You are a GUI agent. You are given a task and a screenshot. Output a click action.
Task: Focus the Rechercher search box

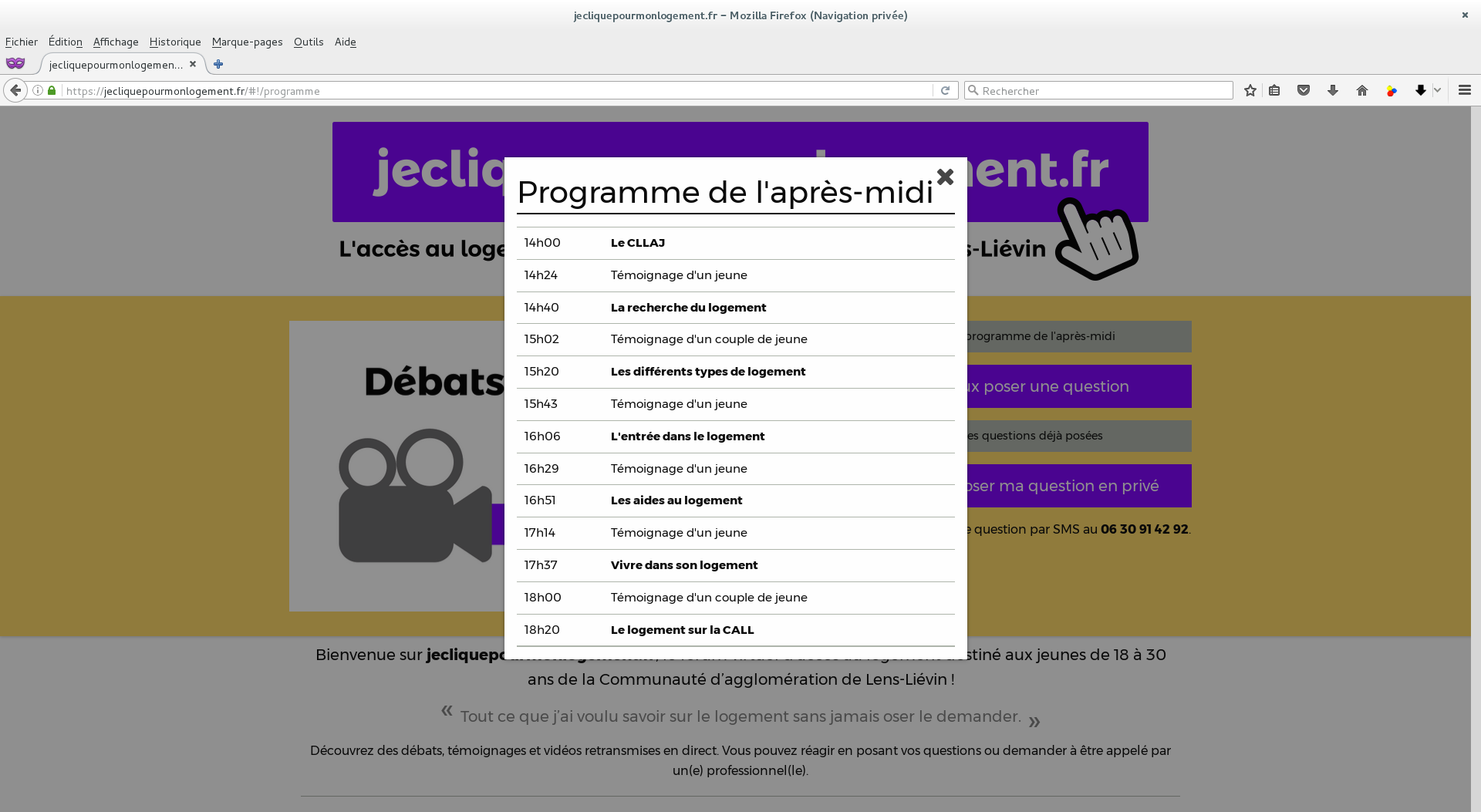point(1099,90)
